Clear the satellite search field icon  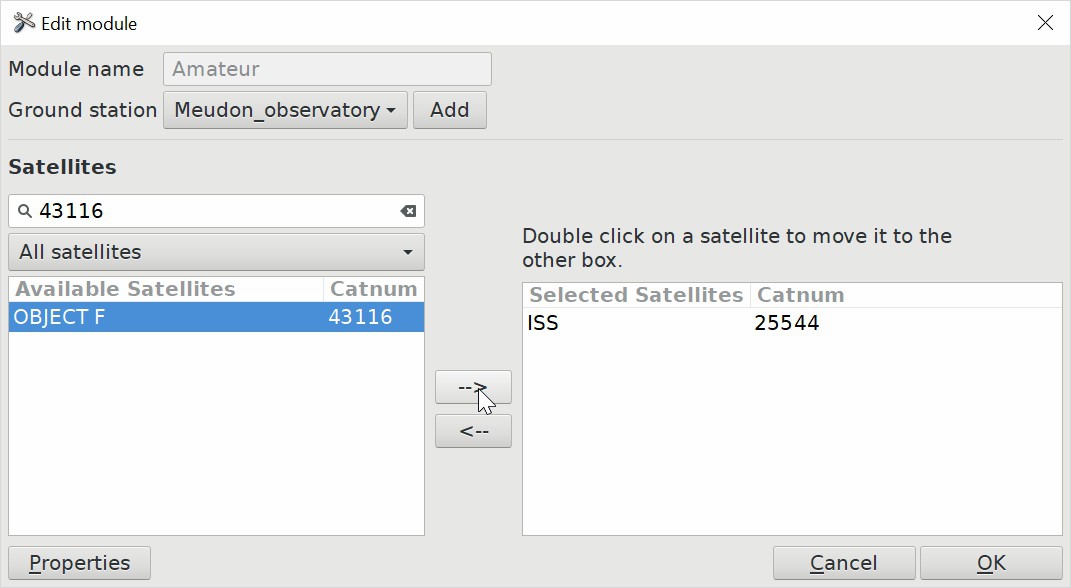click(x=408, y=211)
